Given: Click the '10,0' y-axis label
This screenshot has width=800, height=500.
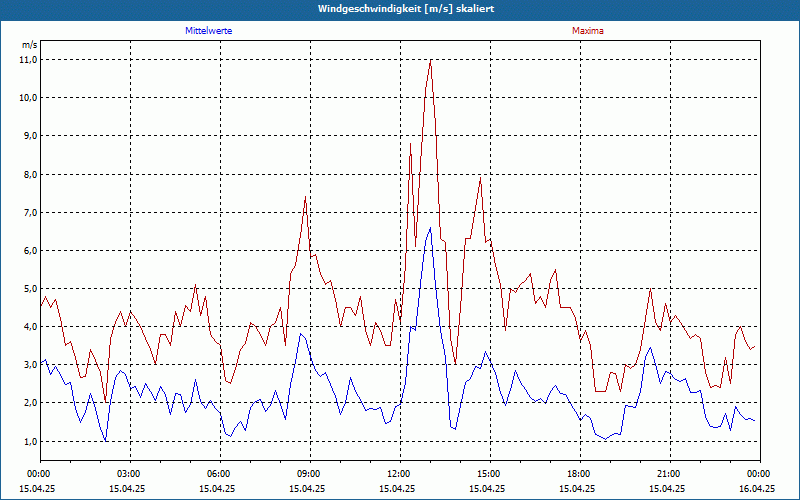Looking at the screenshot, I should (29, 97).
